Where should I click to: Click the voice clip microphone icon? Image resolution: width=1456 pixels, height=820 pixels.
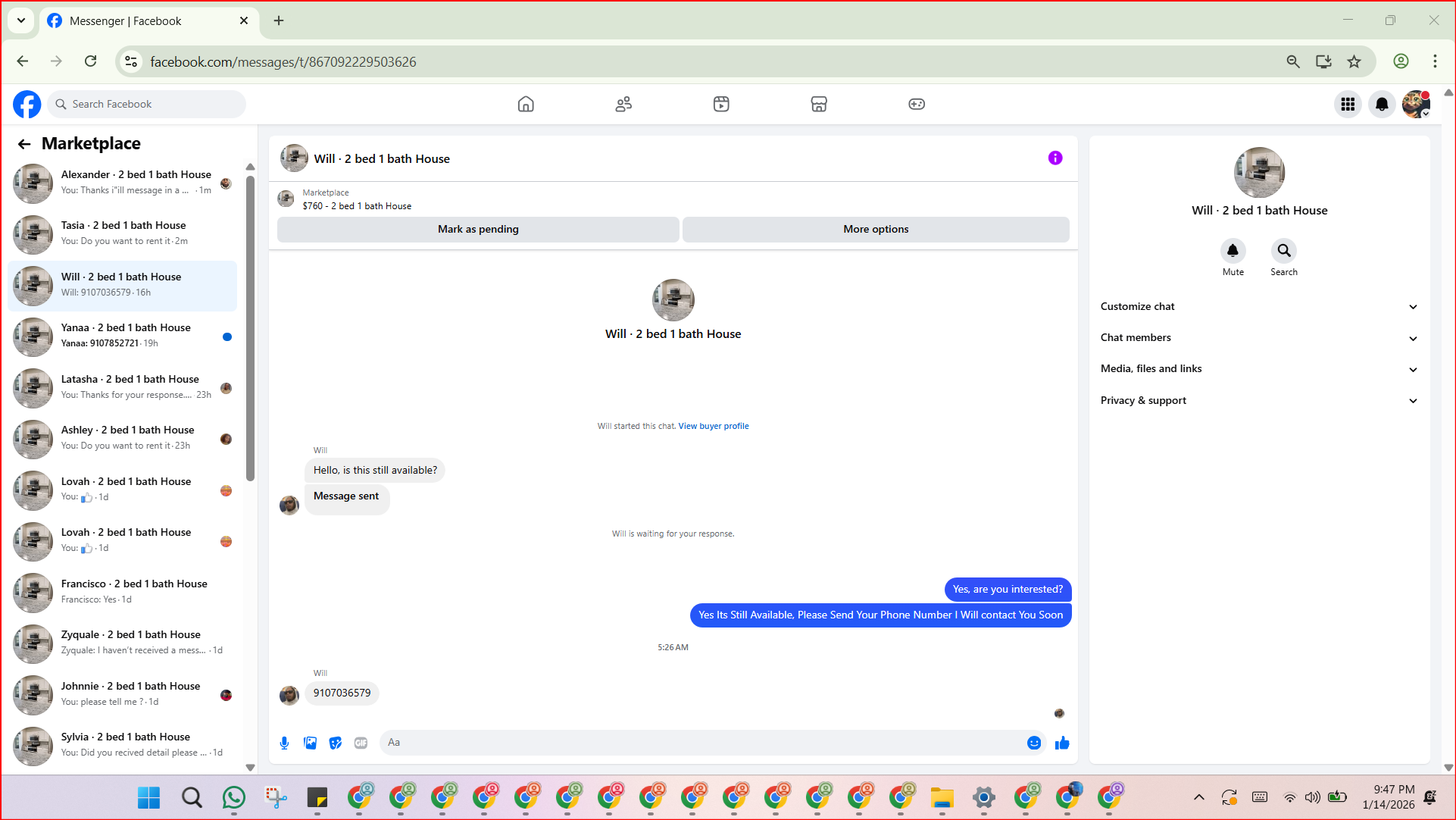pyautogui.click(x=284, y=743)
